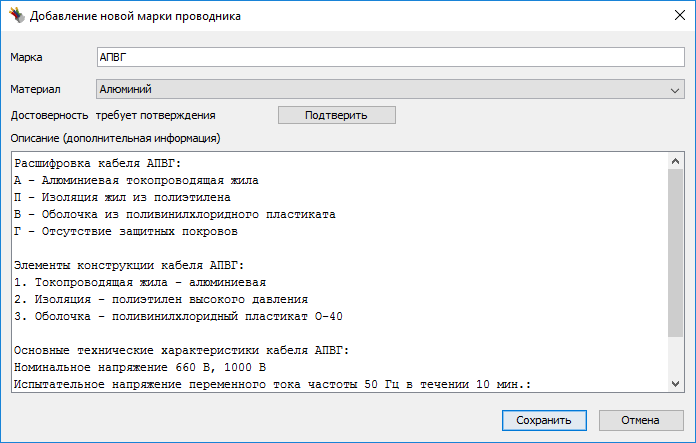Click the application icon in title bar
Viewport: 696px width, 443px height.
point(17,16)
